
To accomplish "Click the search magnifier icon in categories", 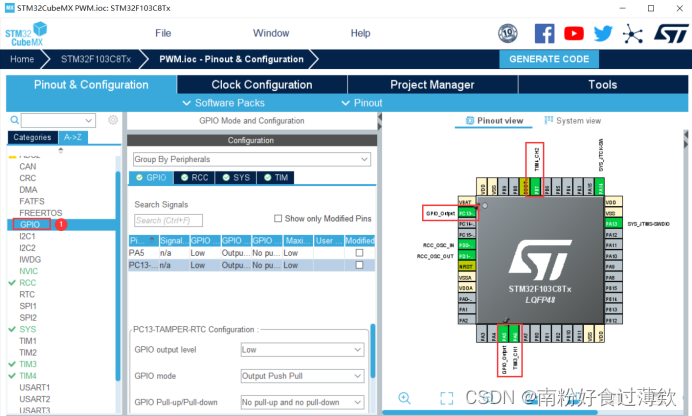I will [x=14, y=120].
